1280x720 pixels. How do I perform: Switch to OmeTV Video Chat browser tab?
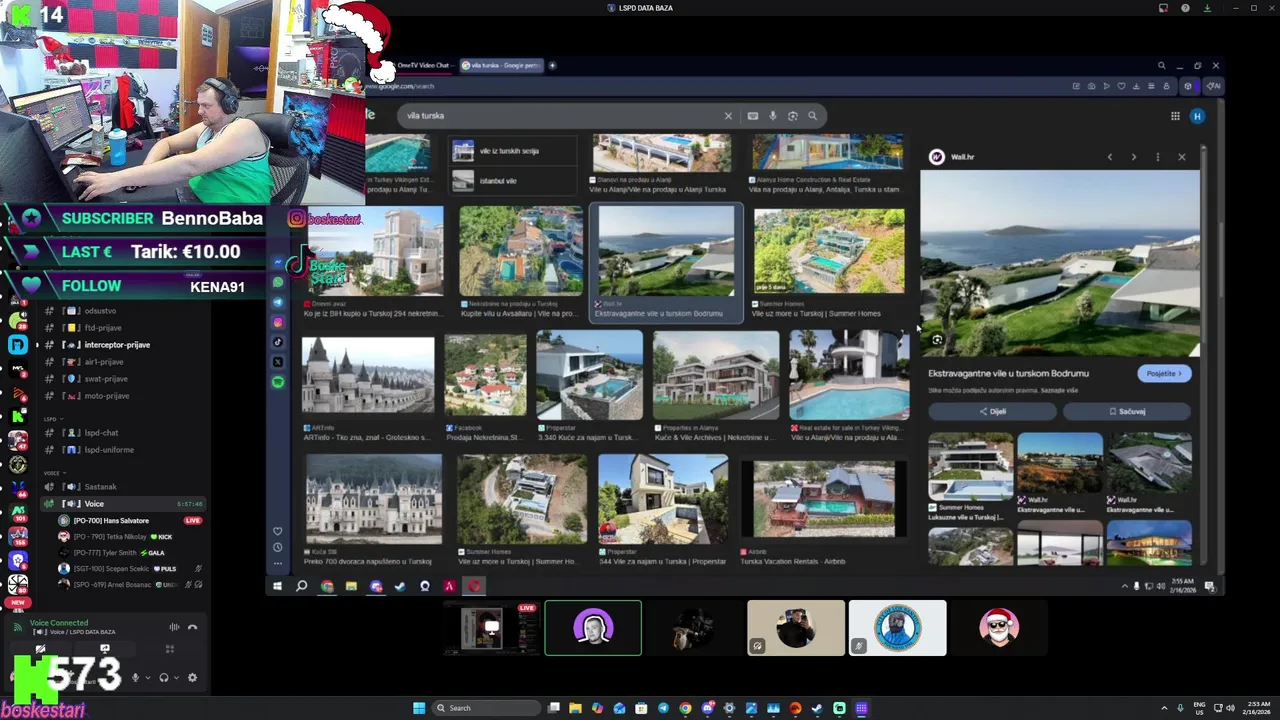pyautogui.click(x=423, y=65)
